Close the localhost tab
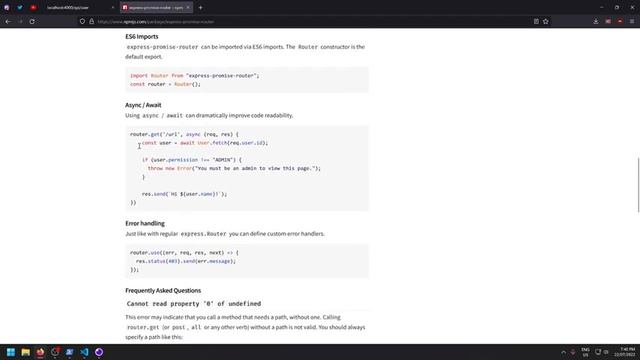Image resolution: width=640 pixels, height=360 pixels. click(x=113, y=7)
